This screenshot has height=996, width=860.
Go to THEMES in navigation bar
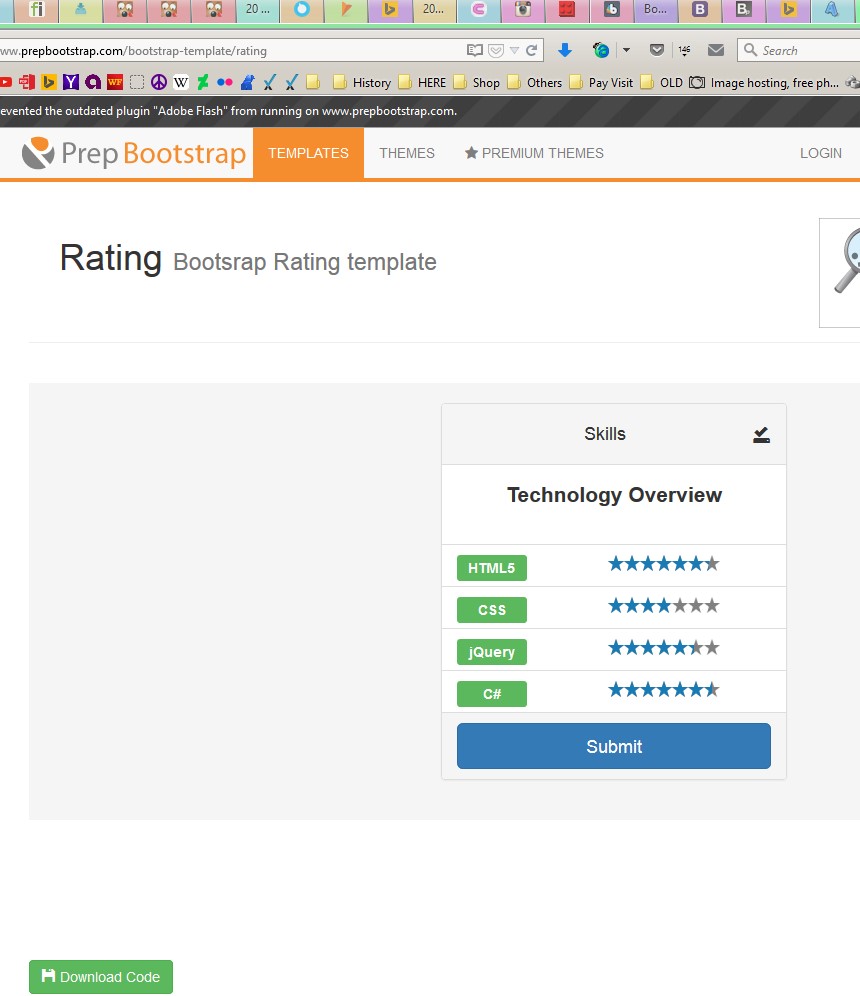pyautogui.click(x=407, y=153)
